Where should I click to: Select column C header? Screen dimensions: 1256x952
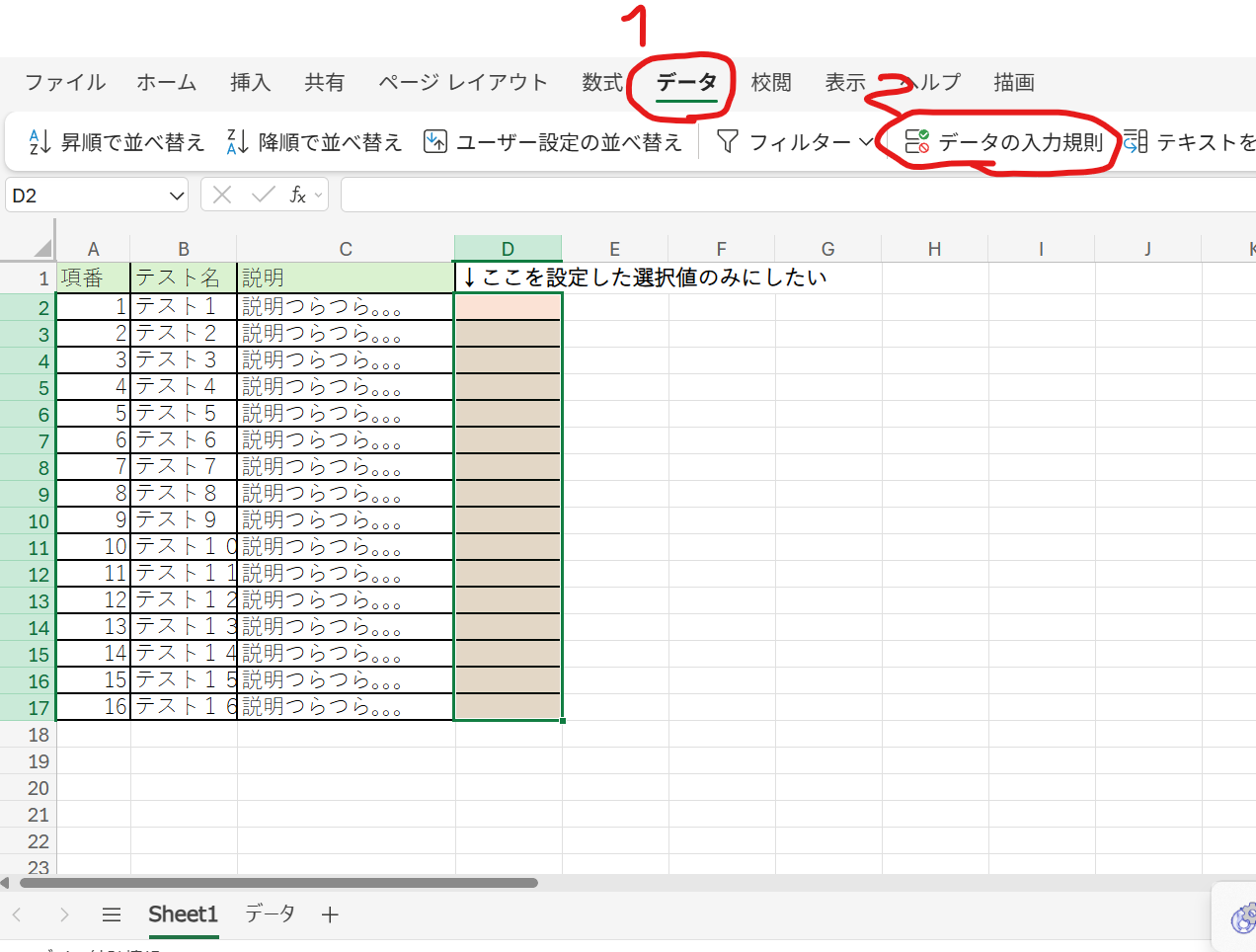click(346, 249)
